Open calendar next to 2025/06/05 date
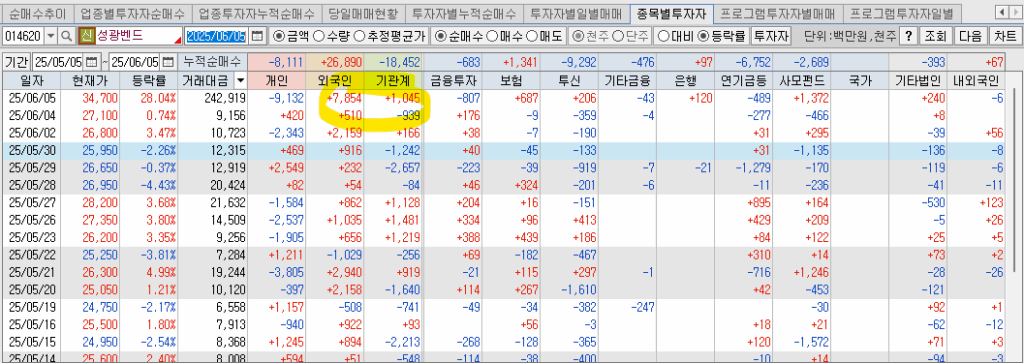The width and height of the screenshot is (1024, 363). pos(257,36)
